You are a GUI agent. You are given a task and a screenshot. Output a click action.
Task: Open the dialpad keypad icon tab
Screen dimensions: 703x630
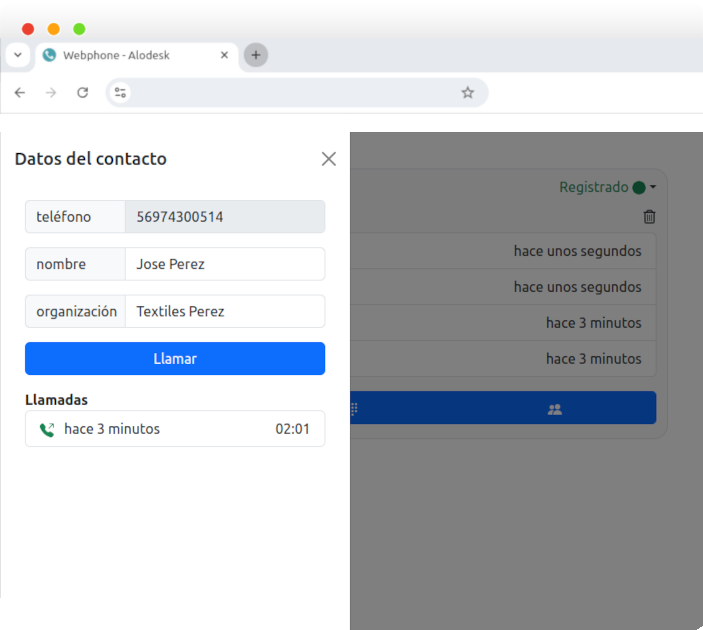[354, 409]
